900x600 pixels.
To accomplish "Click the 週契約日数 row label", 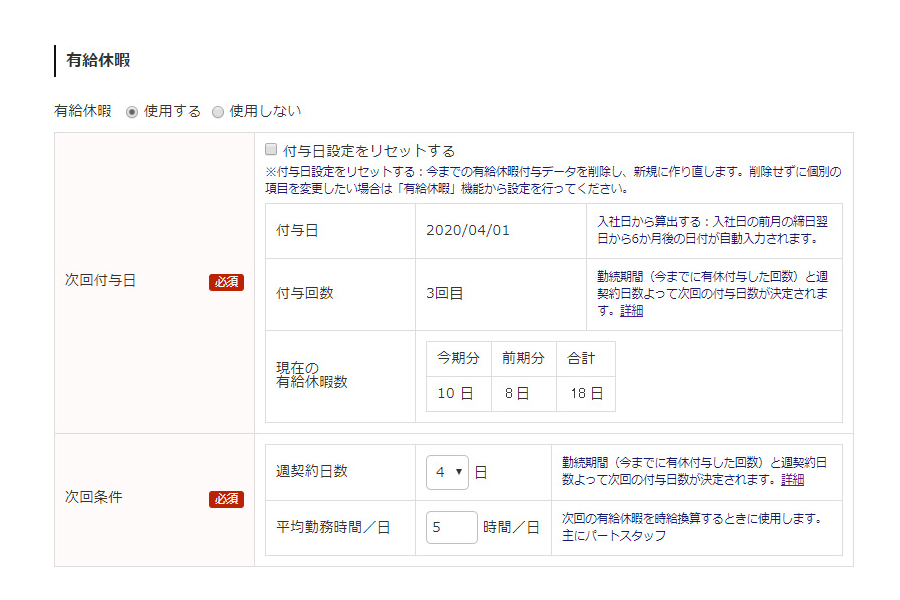I will coord(312,471).
